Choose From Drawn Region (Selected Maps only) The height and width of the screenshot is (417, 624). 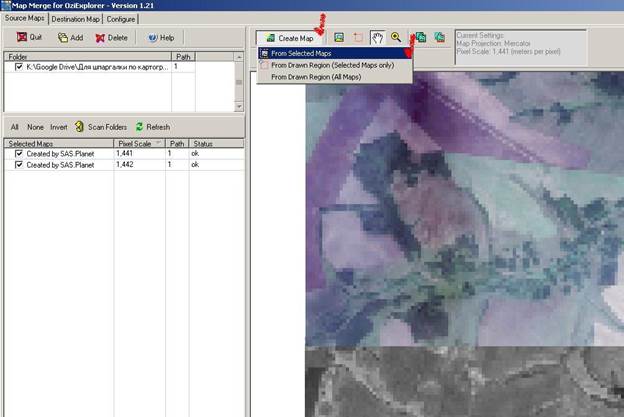[x=335, y=65]
